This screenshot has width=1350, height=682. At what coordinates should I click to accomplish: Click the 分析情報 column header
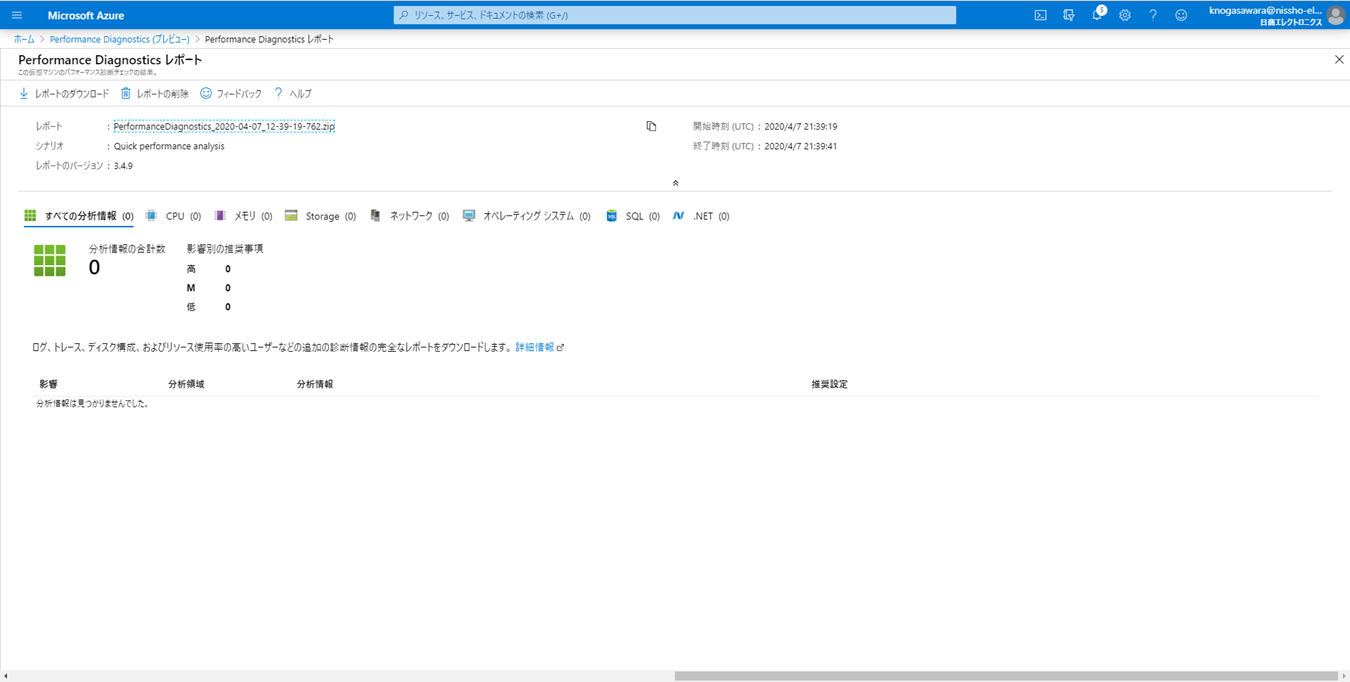click(x=315, y=384)
